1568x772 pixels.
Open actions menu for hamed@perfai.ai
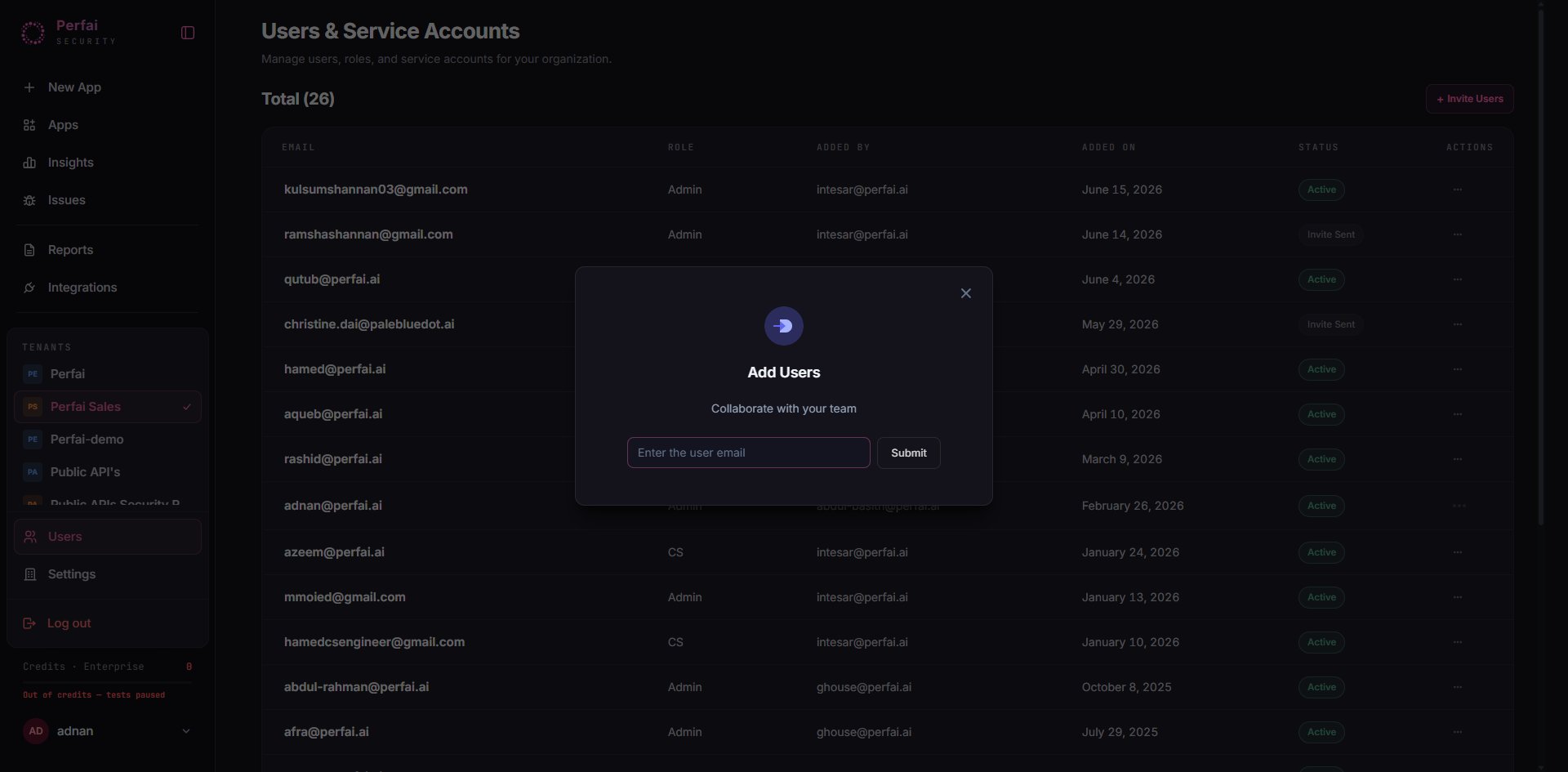point(1458,369)
